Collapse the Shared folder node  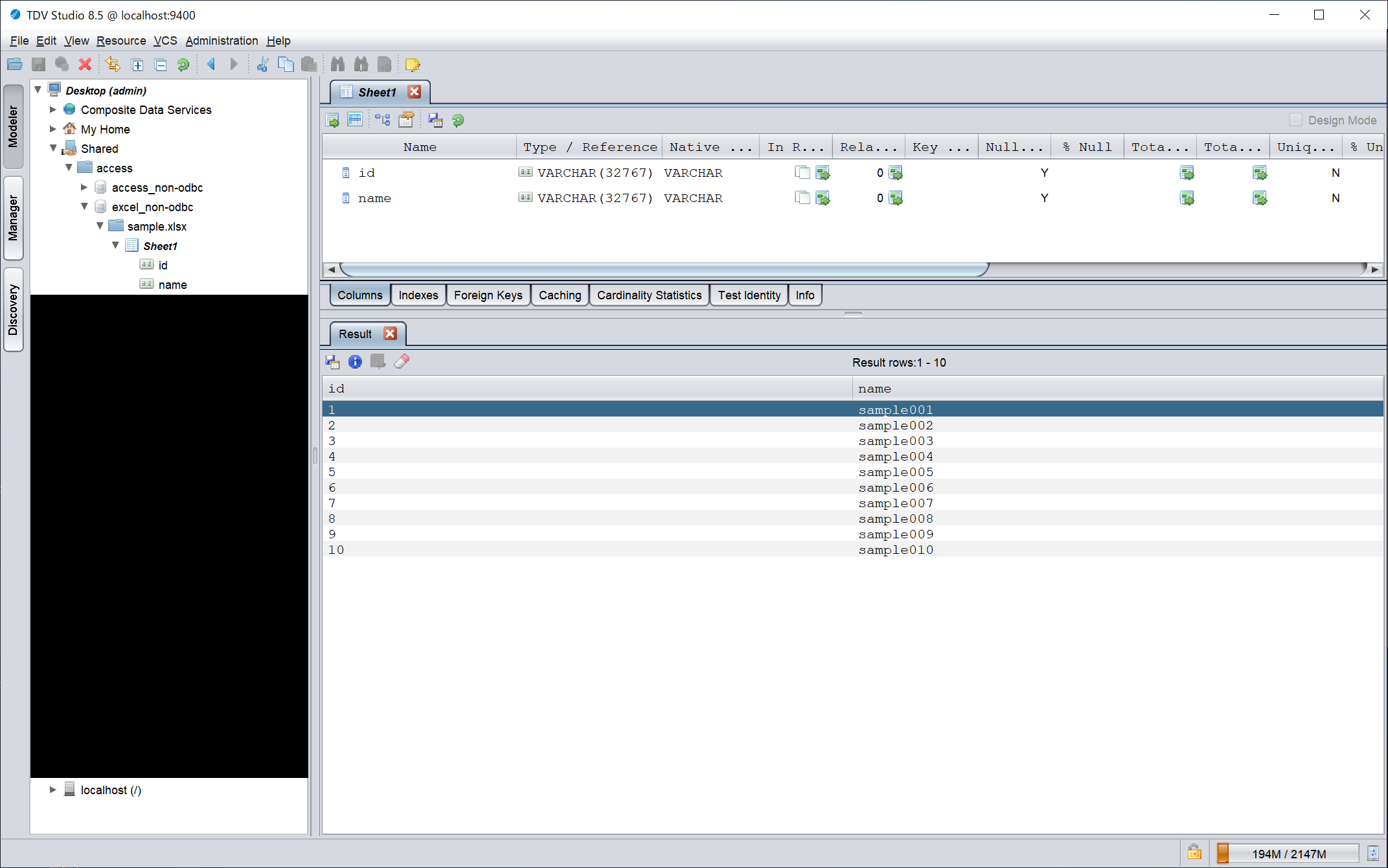coord(53,148)
